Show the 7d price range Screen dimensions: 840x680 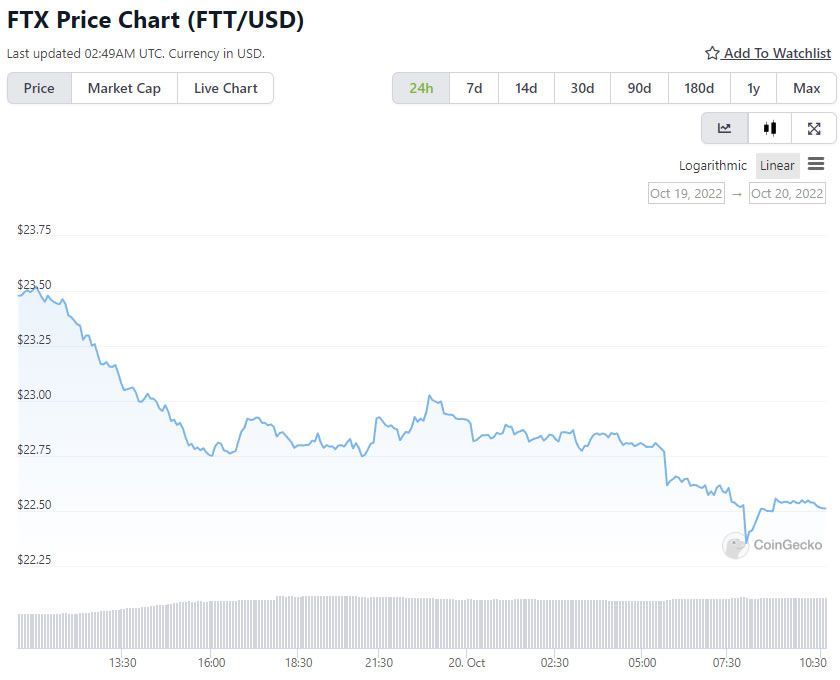coord(474,88)
